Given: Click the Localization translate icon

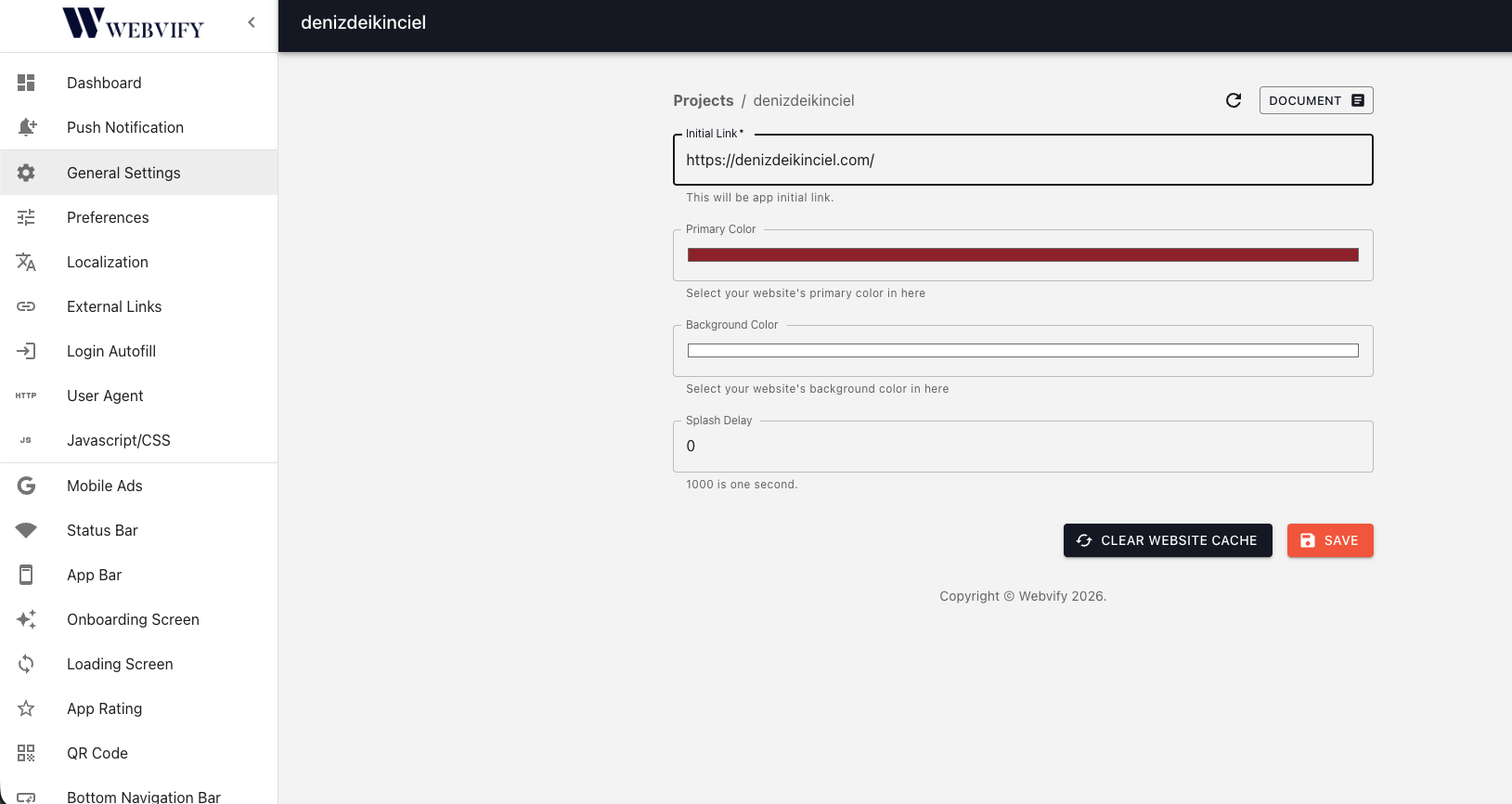Looking at the screenshot, I should click(x=26, y=262).
